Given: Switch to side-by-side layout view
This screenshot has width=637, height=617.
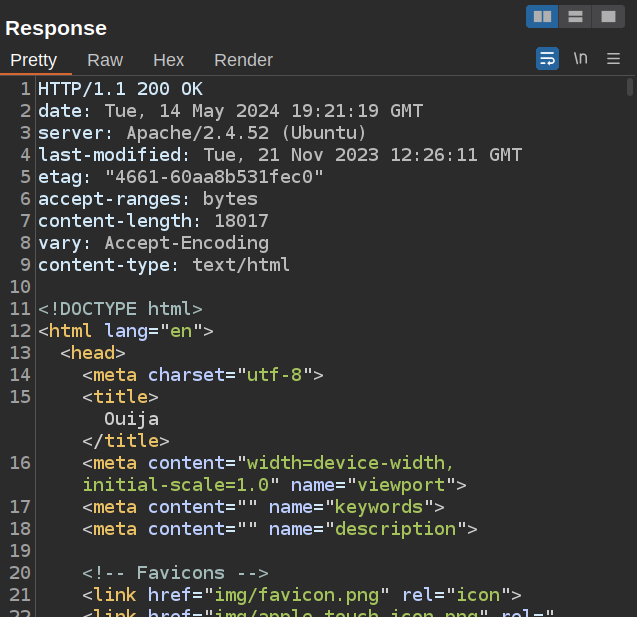Looking at the screenshot, I should click(x=542, y=16).
